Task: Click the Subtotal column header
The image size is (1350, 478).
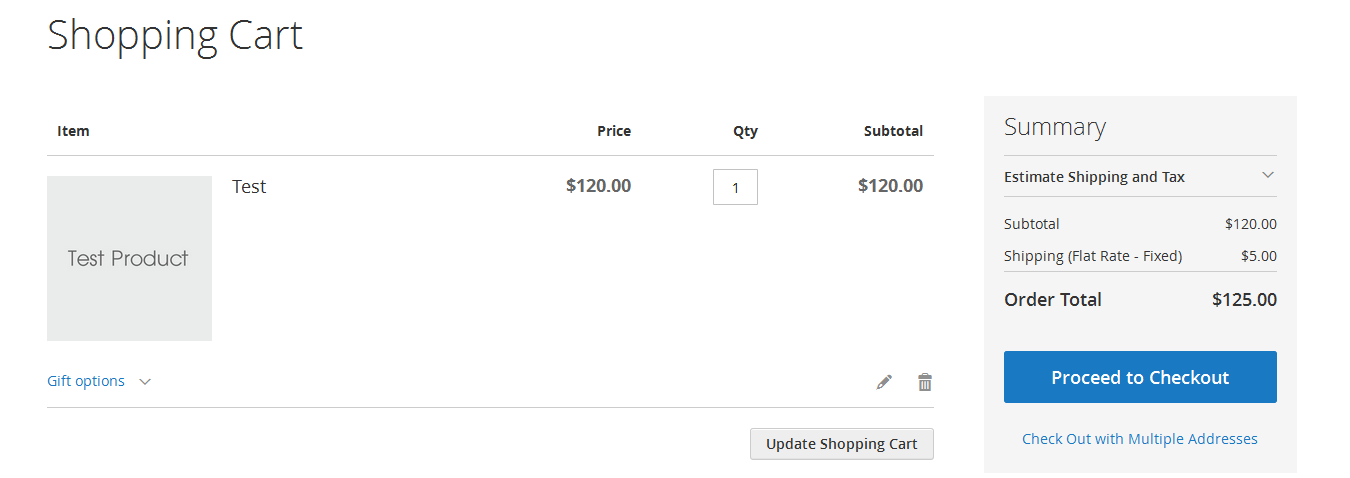Action: pos(893,131)
